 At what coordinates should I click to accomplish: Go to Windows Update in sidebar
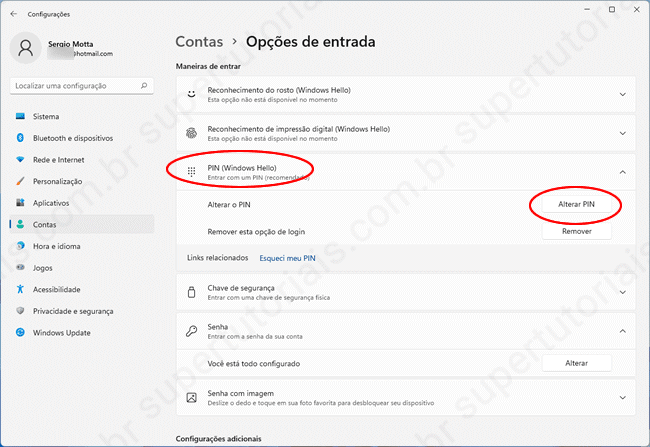pos(62,333)
